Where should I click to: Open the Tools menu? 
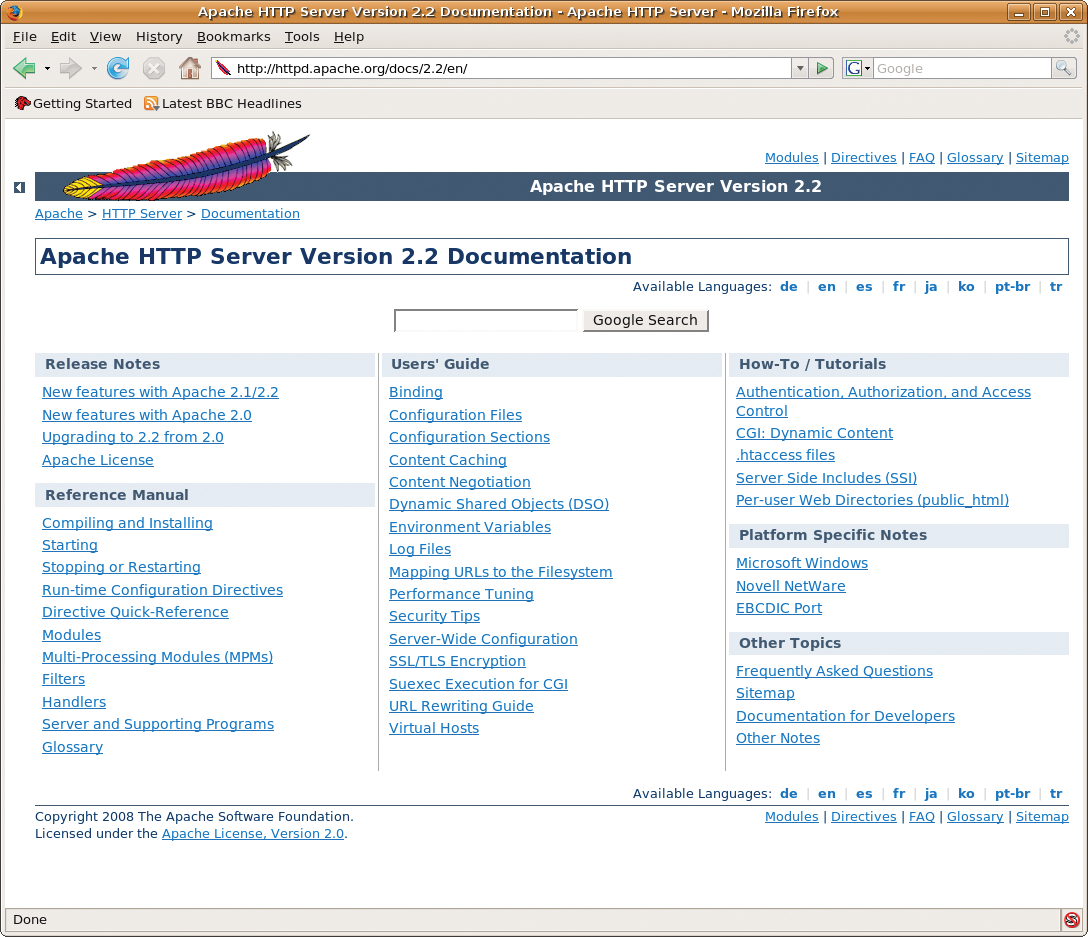(302, 37)
